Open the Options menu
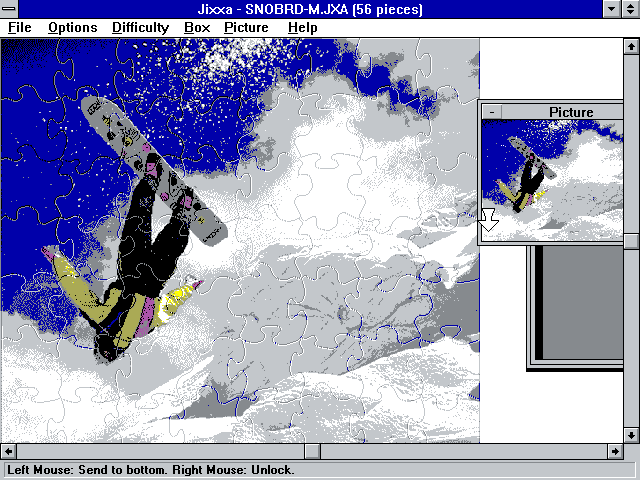 click(72, 27)
